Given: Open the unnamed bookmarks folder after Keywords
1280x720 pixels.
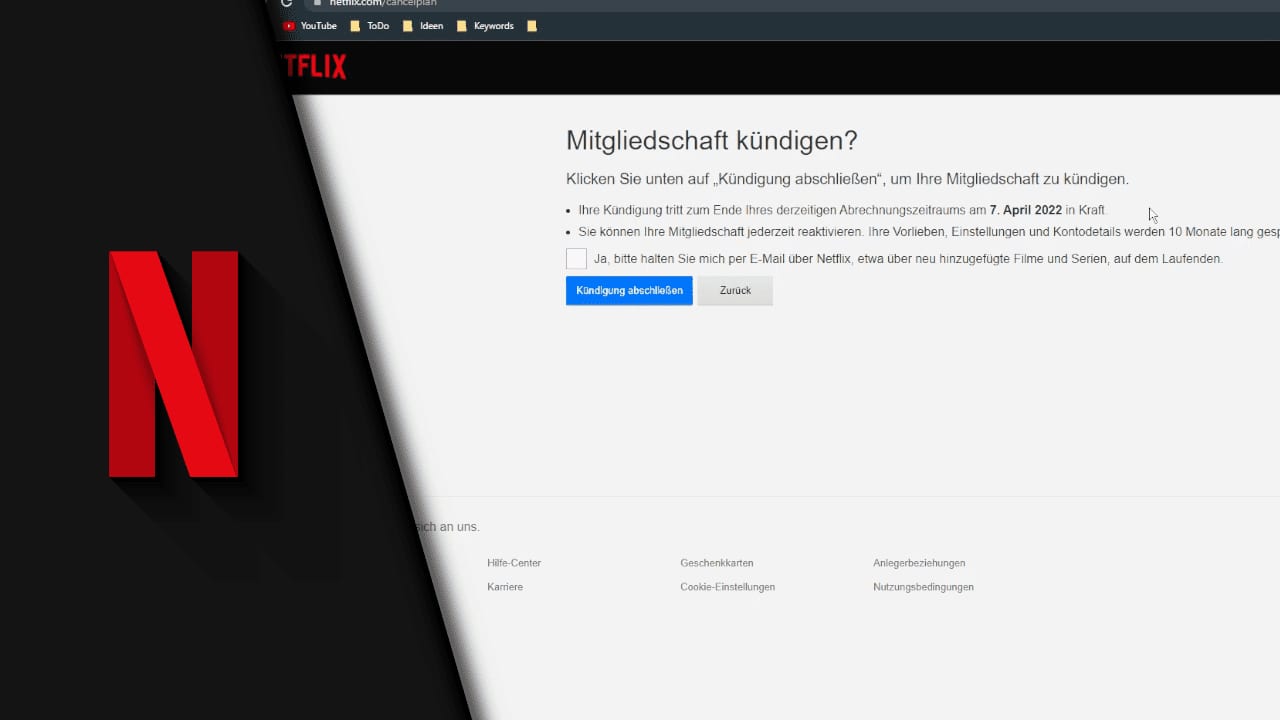Looking at the screenshot, I should click(532, 26).
